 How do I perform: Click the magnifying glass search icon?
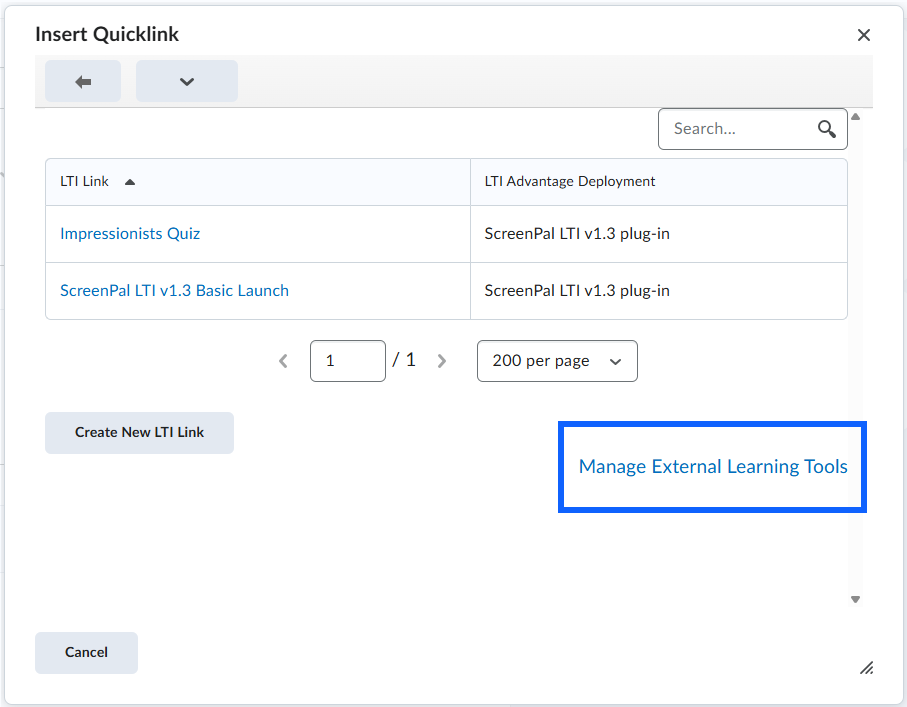coord(826,129)
